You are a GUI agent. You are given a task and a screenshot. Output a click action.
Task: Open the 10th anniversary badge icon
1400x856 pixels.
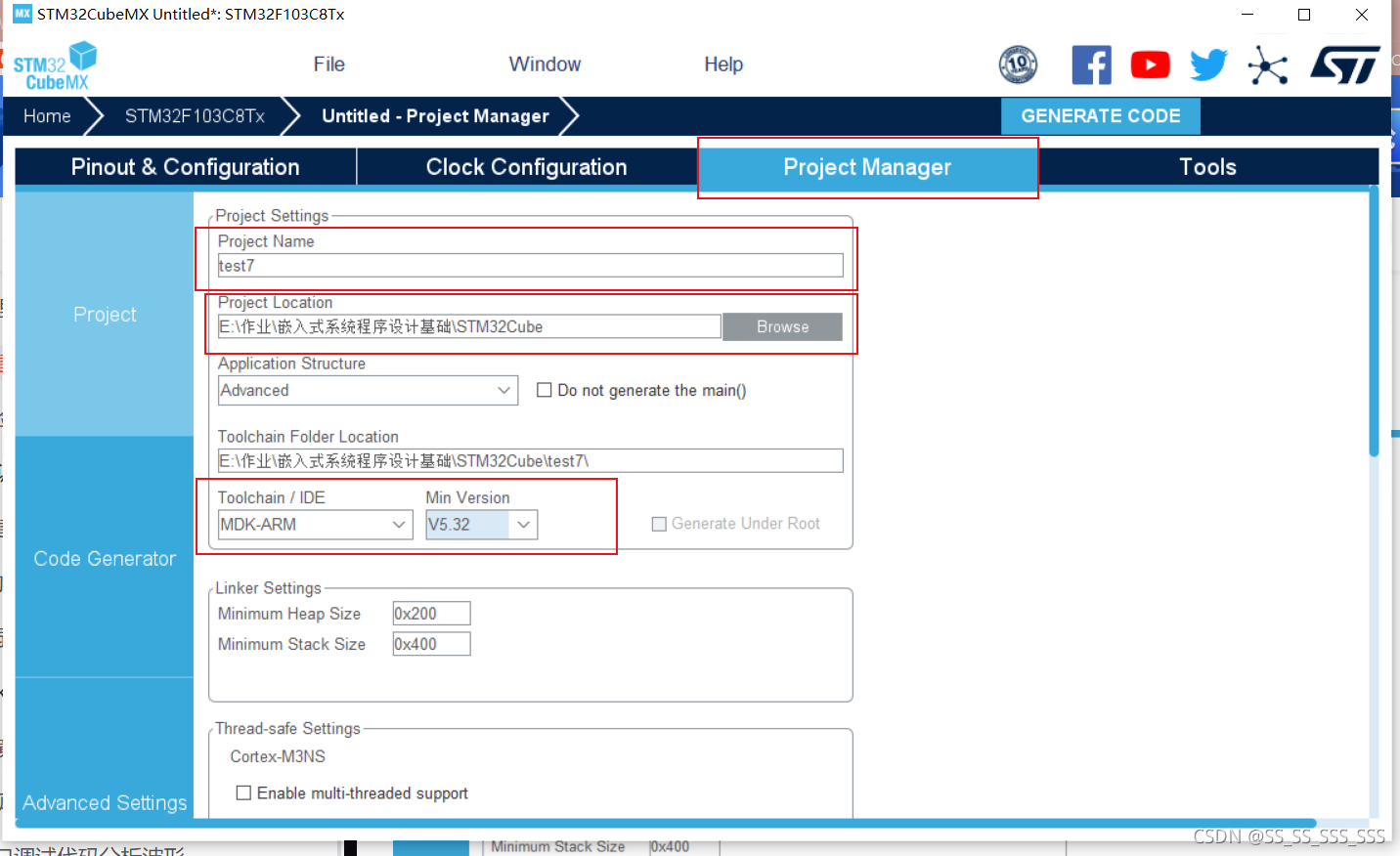(x=1018, y=64)
